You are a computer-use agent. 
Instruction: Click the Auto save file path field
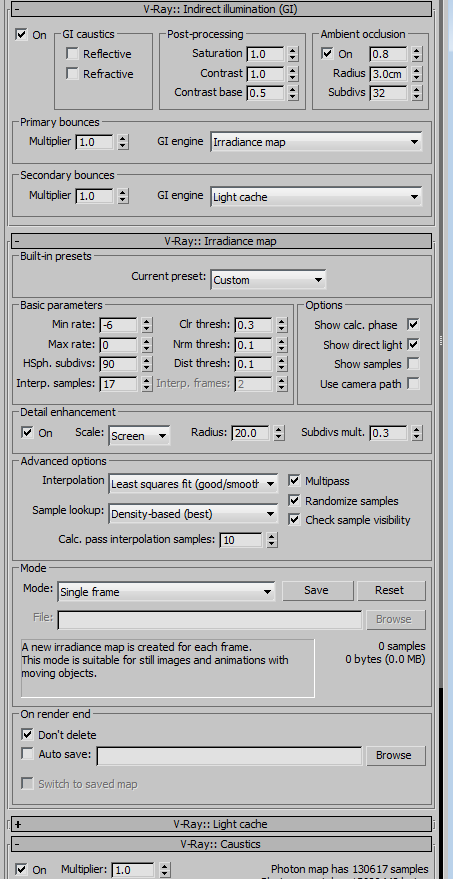point(229,756)
